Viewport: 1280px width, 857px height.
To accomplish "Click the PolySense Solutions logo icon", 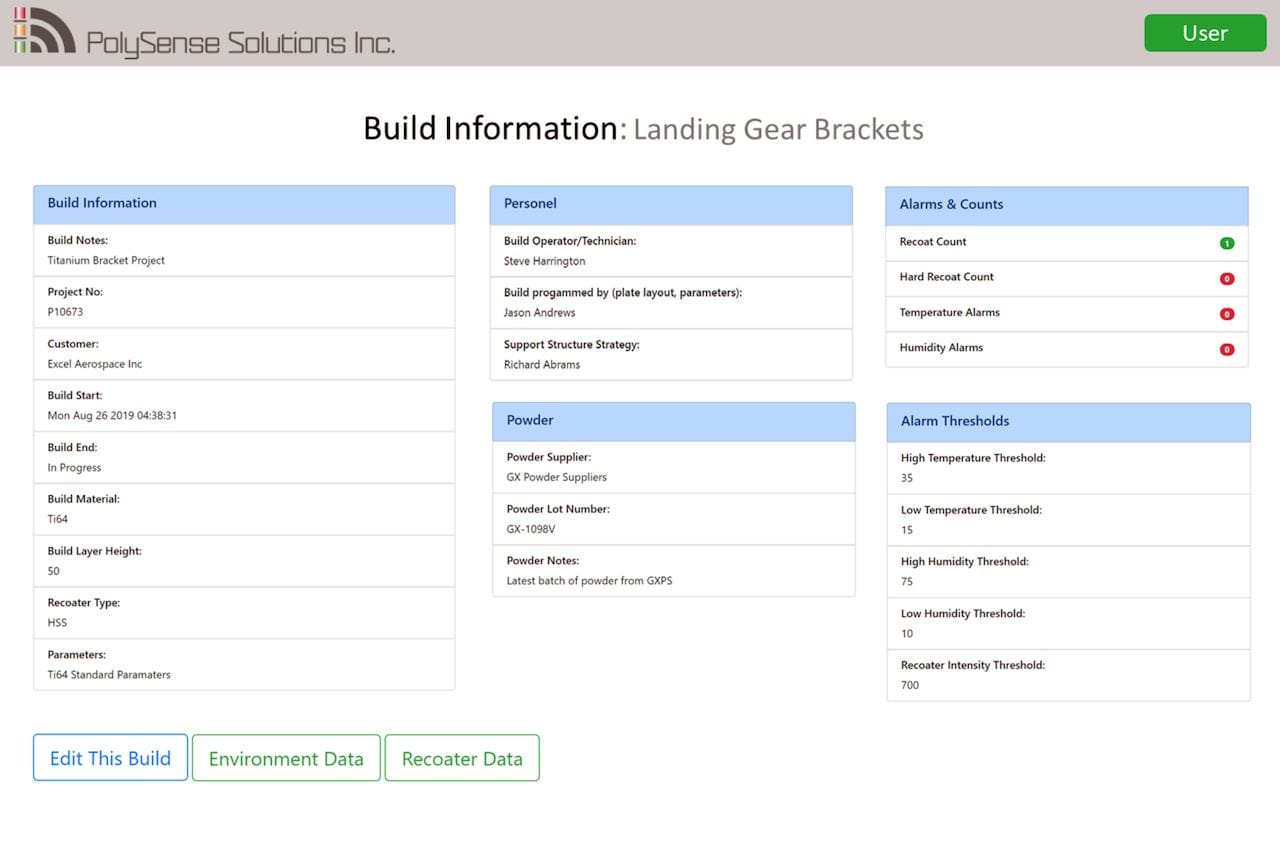I will (x=44, y=31).
